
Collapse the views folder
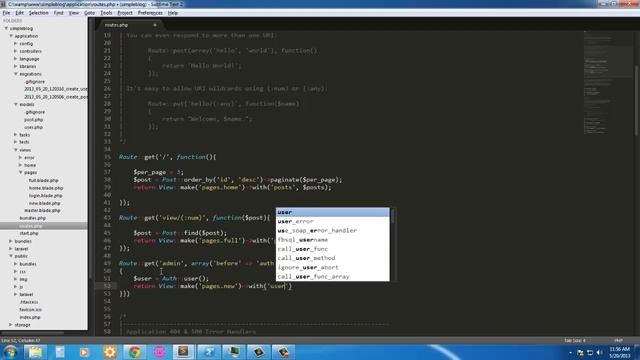[x=16, y=150]
